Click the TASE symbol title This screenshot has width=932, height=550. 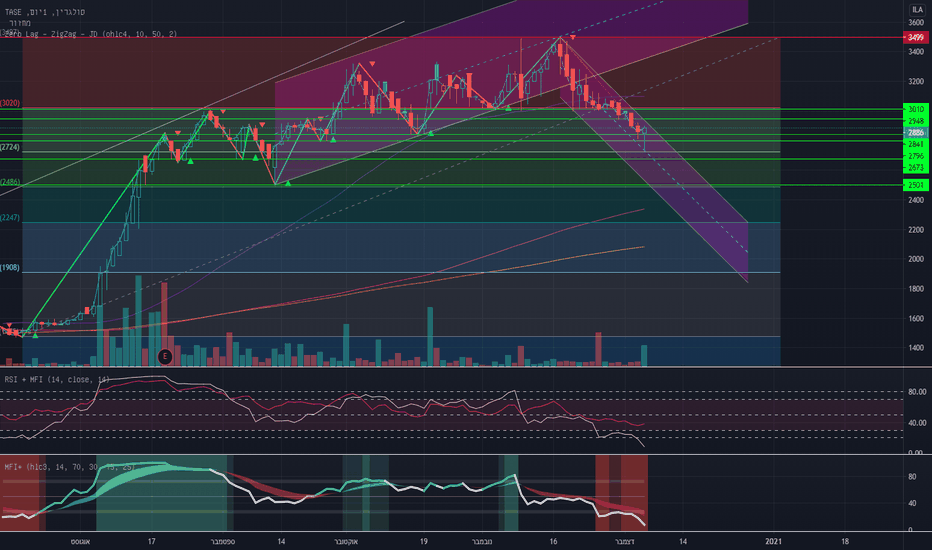pyautogui.click(x=45, y=12)
